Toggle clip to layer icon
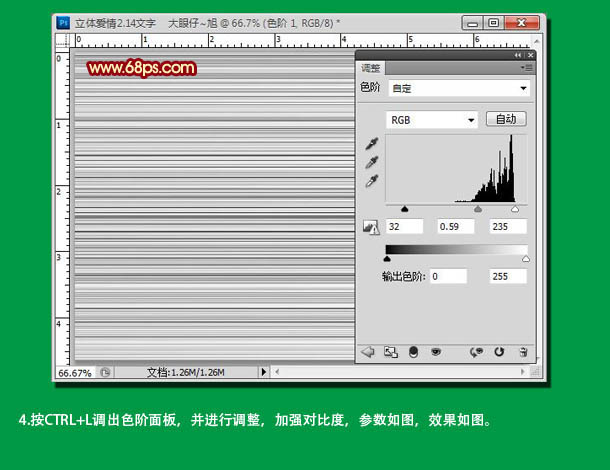 (x=414, y=352)
